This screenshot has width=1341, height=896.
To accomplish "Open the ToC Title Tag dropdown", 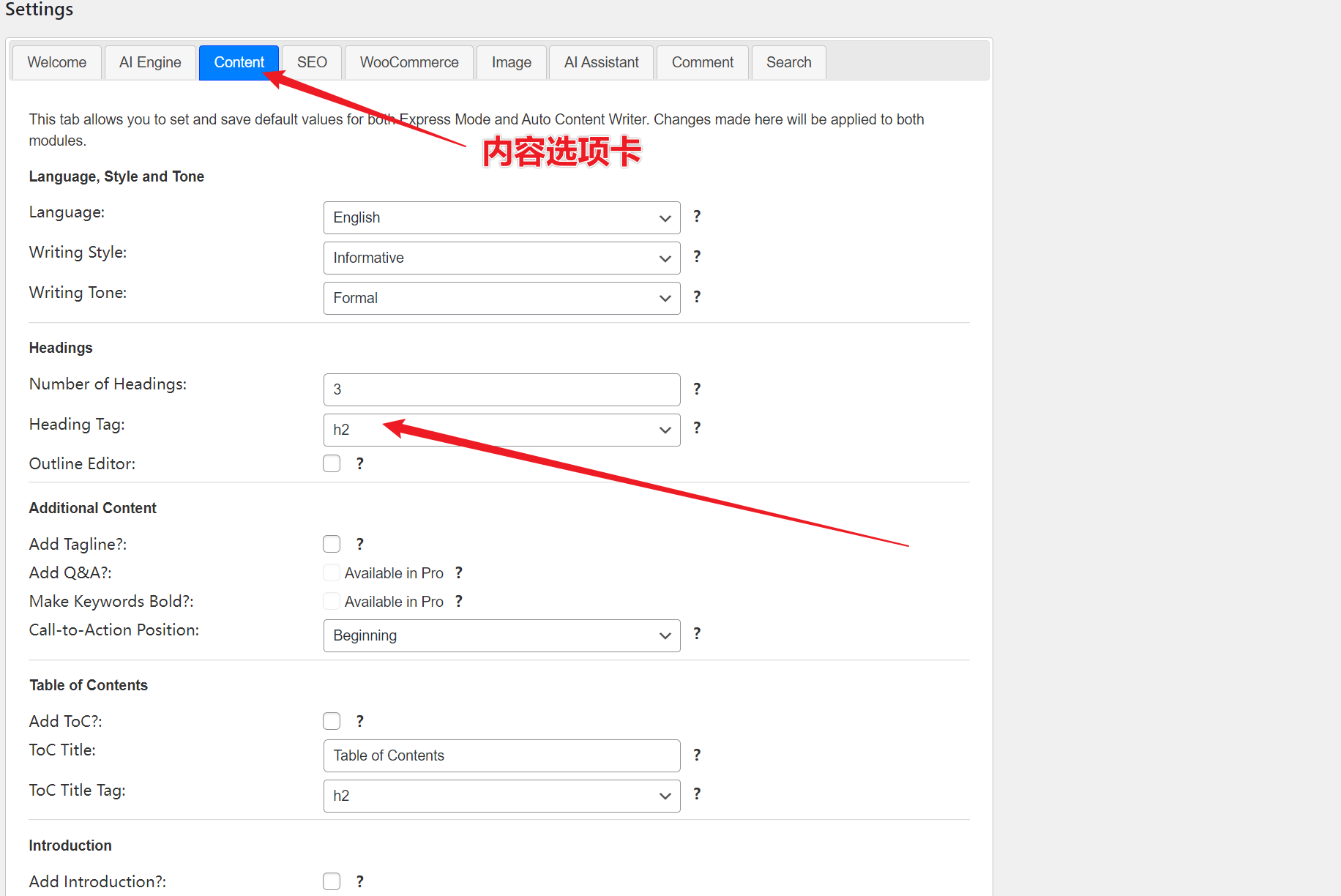I will click(501, 796).
